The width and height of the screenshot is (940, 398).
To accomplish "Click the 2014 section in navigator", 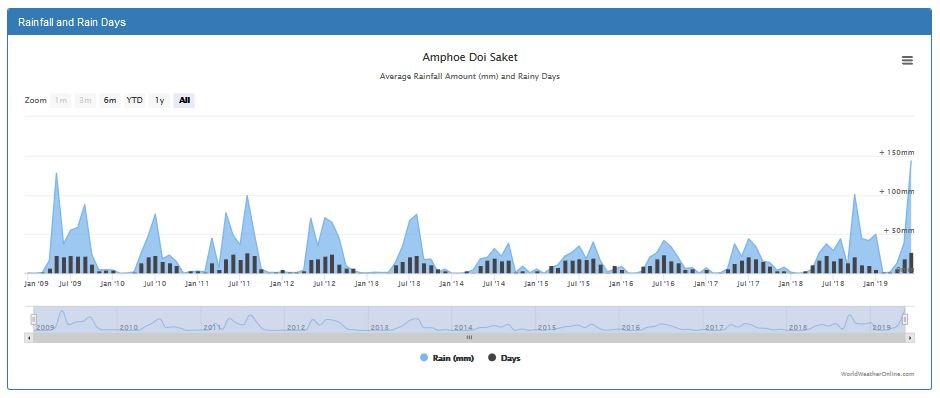I will 493,319.
